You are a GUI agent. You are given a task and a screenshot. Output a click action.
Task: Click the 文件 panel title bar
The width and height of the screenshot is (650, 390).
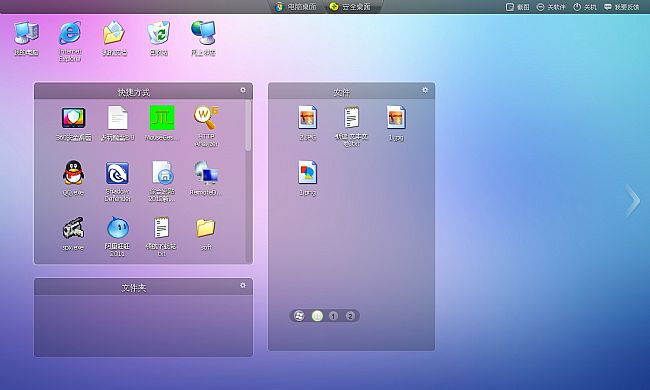[352, 91]
